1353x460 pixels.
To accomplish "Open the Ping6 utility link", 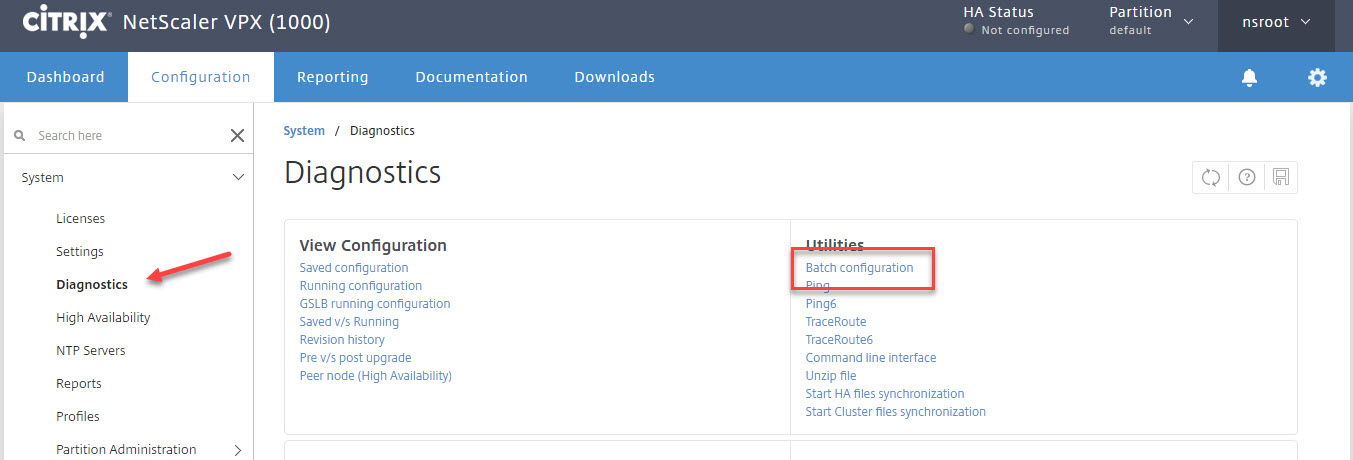I will click(x=821, y=304).
